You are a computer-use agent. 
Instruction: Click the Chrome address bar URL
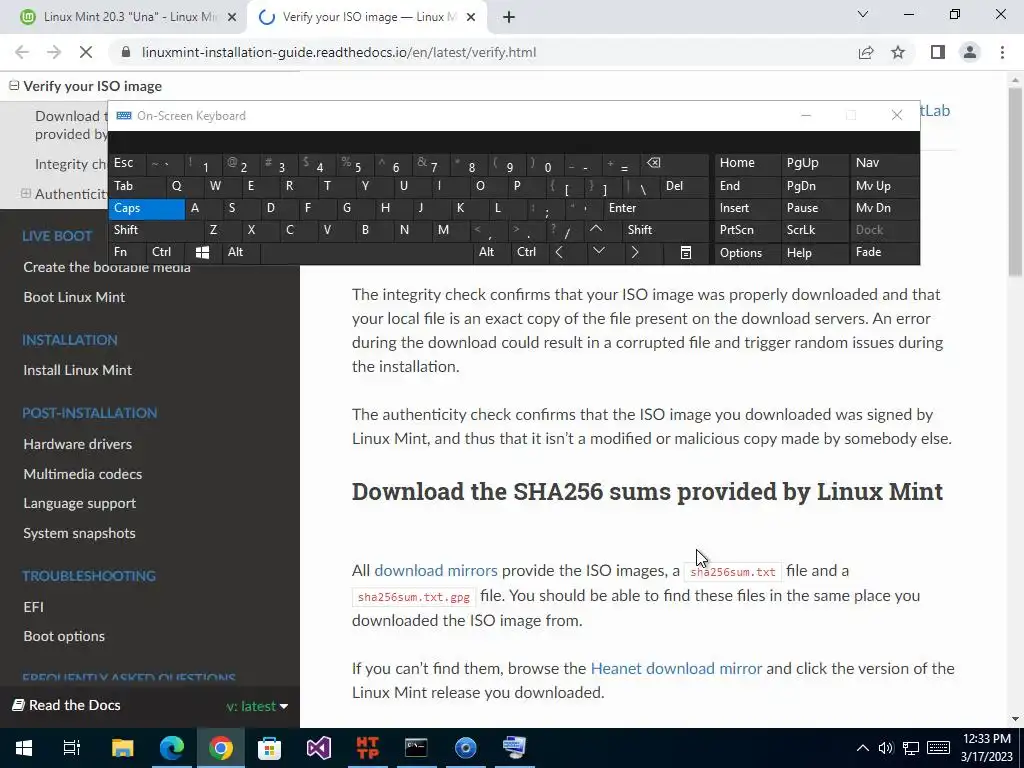pos(338,52)
